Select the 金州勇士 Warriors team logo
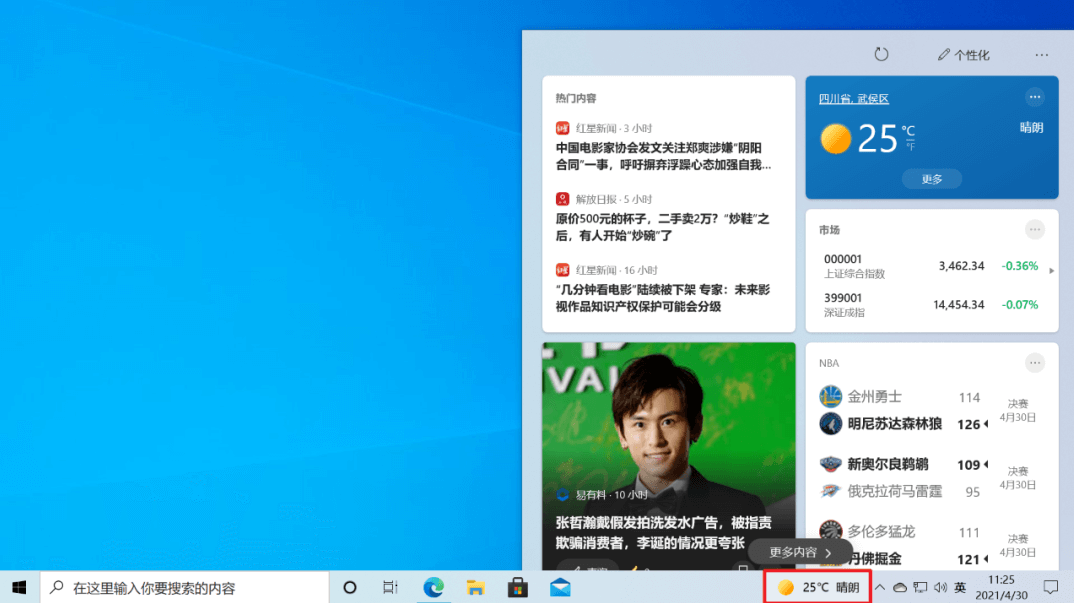Screen dimensions: 1074x603 831,396
